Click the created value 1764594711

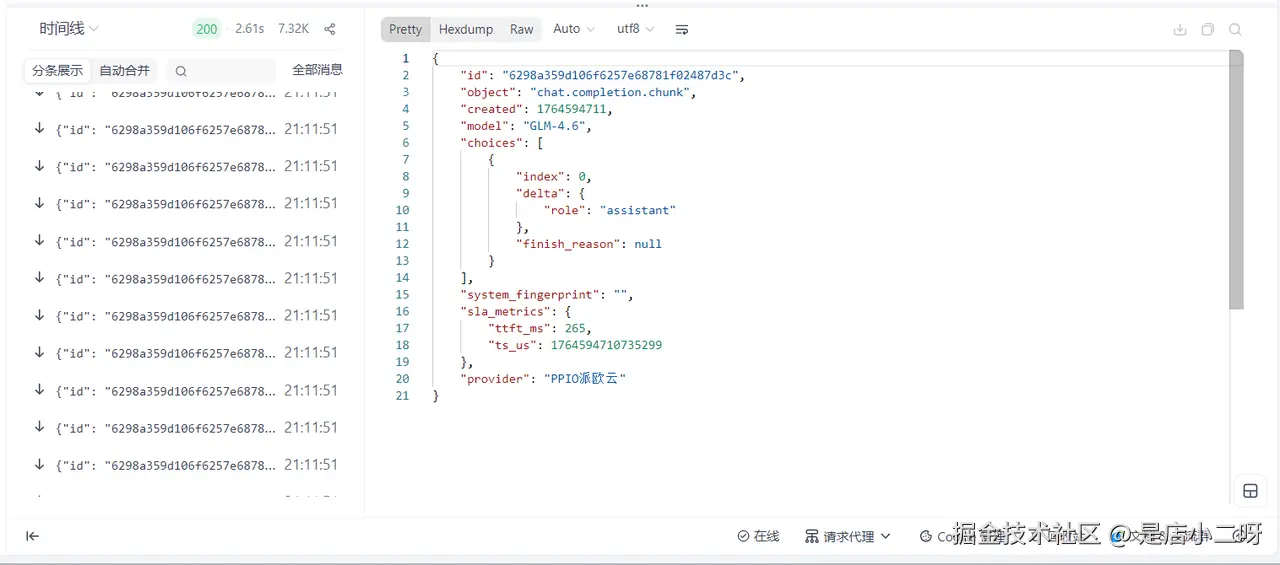572,109
